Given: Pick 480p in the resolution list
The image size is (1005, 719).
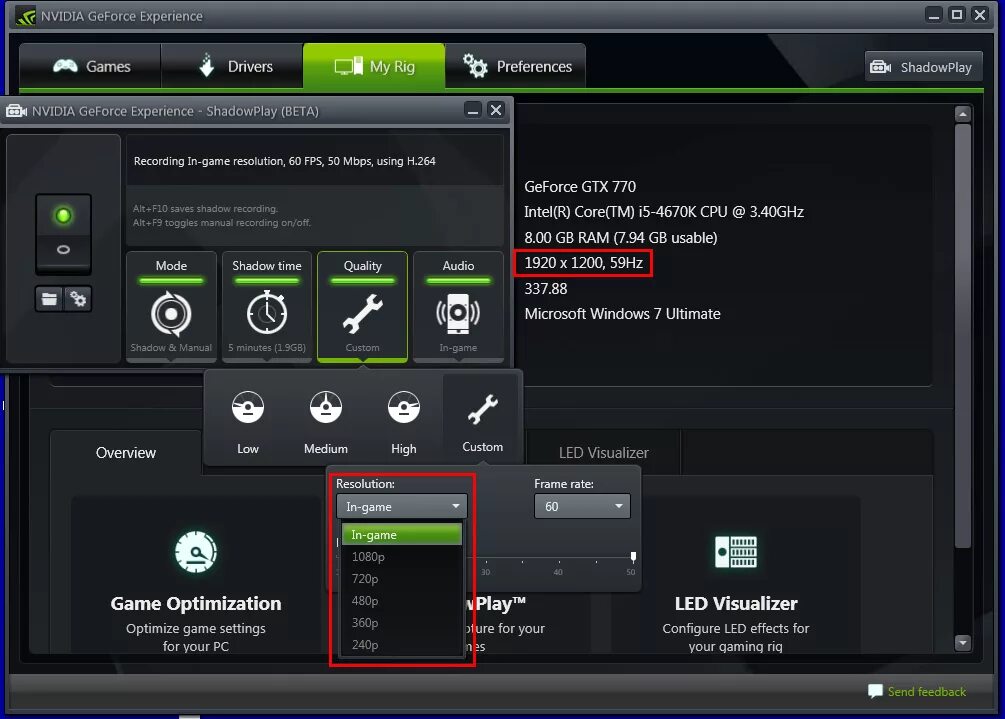Looking at the screenshot, I should click(x=402, y=600).
